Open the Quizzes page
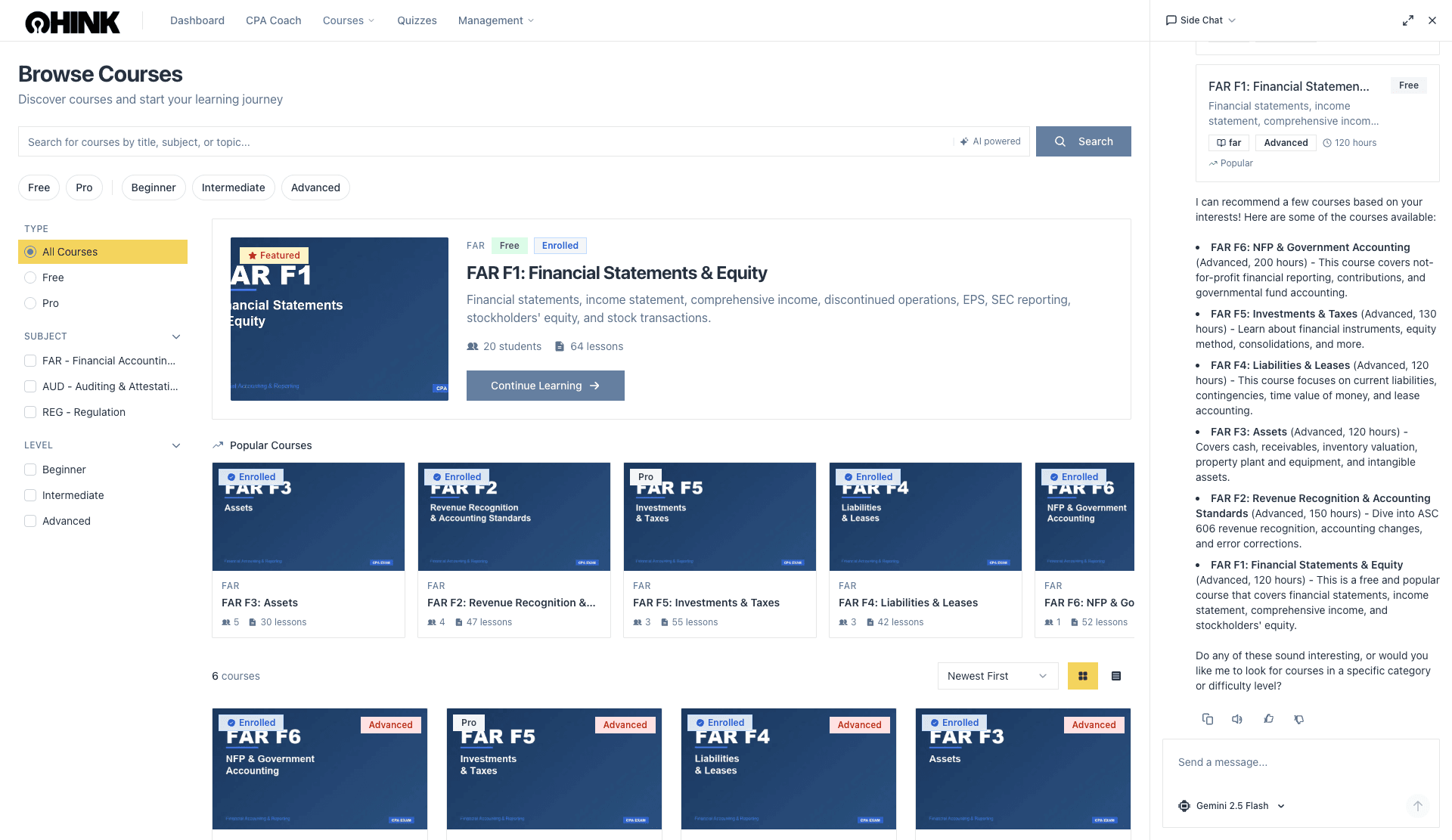This screenshot has height=840, width=1452. tap(417, 20)
